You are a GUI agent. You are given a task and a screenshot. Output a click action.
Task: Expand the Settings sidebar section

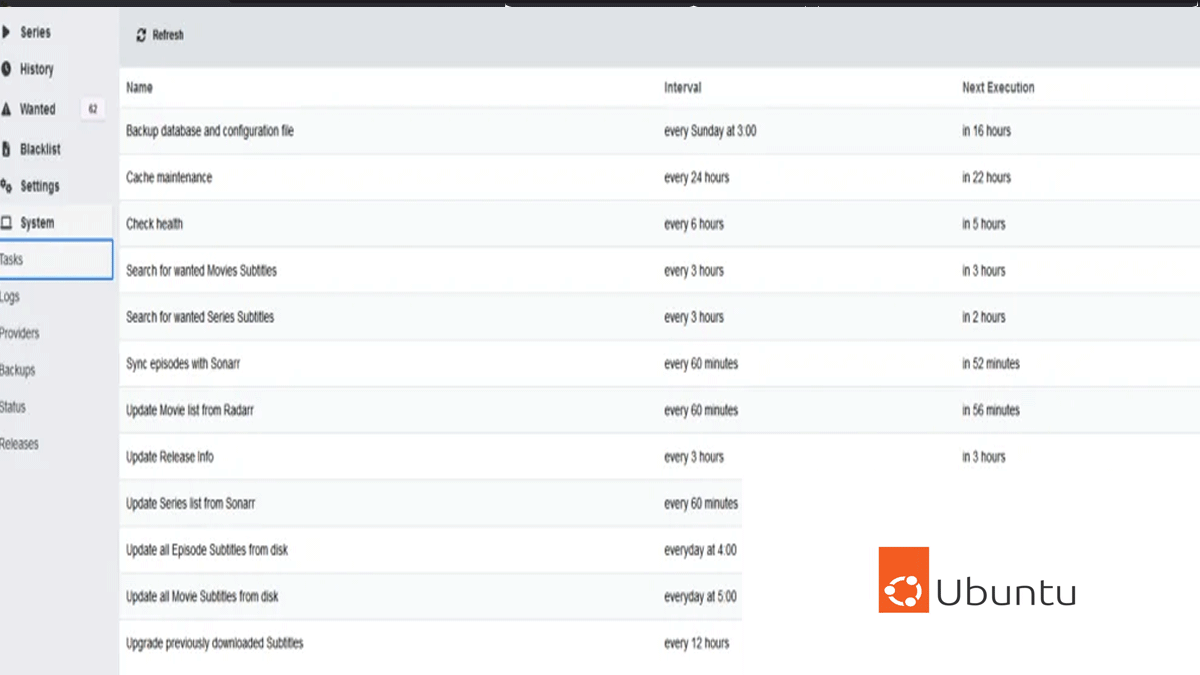click(x=40, y=186)
